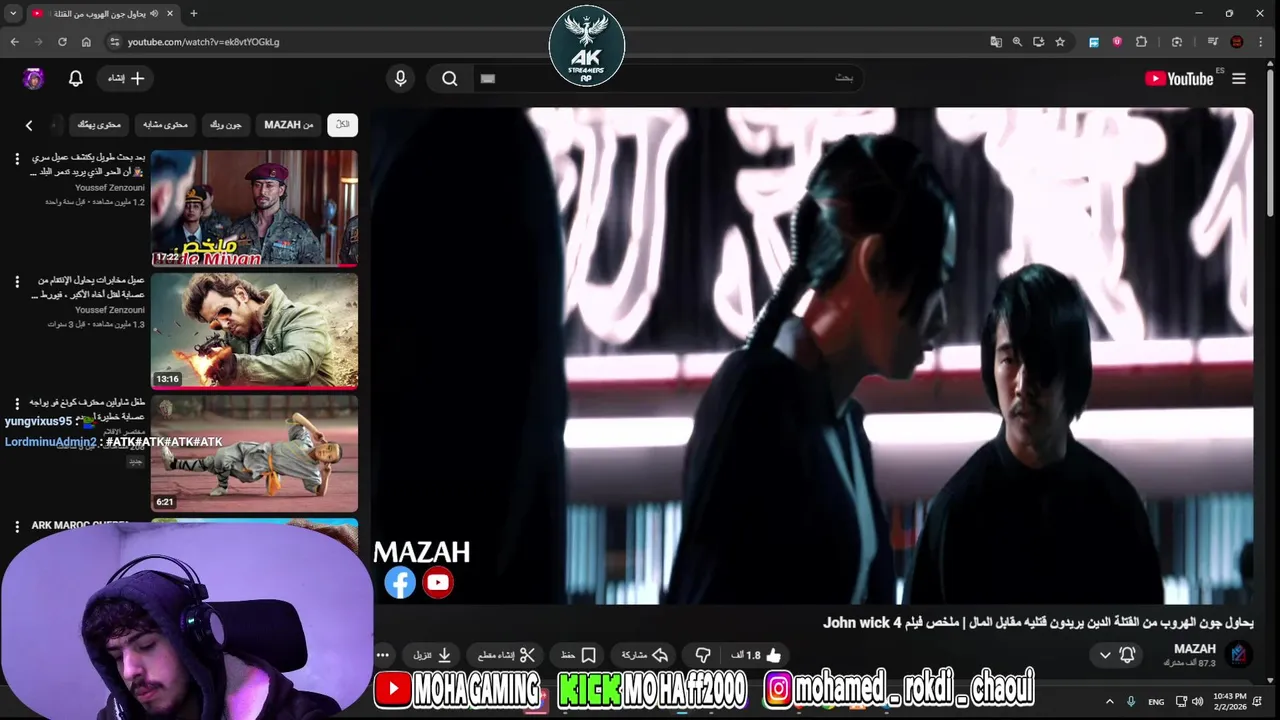Select the 'من MAZAH' filter chip
Viewport: 1280px width, 720px height.
[289, 125]
